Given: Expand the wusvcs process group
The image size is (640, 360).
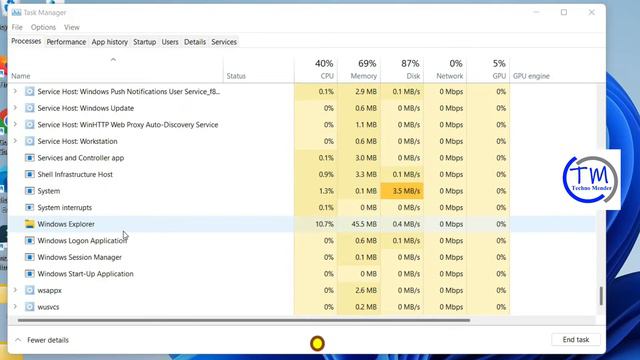Looking at the screenshot, I should (x=15, y=307).
